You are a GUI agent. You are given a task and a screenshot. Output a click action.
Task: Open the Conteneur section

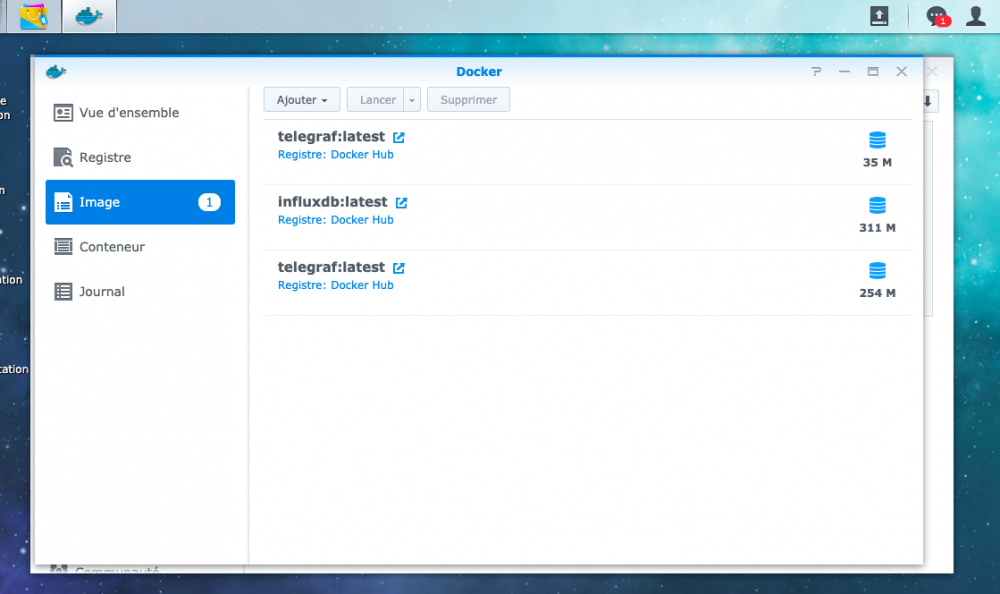tap(140, 247)
